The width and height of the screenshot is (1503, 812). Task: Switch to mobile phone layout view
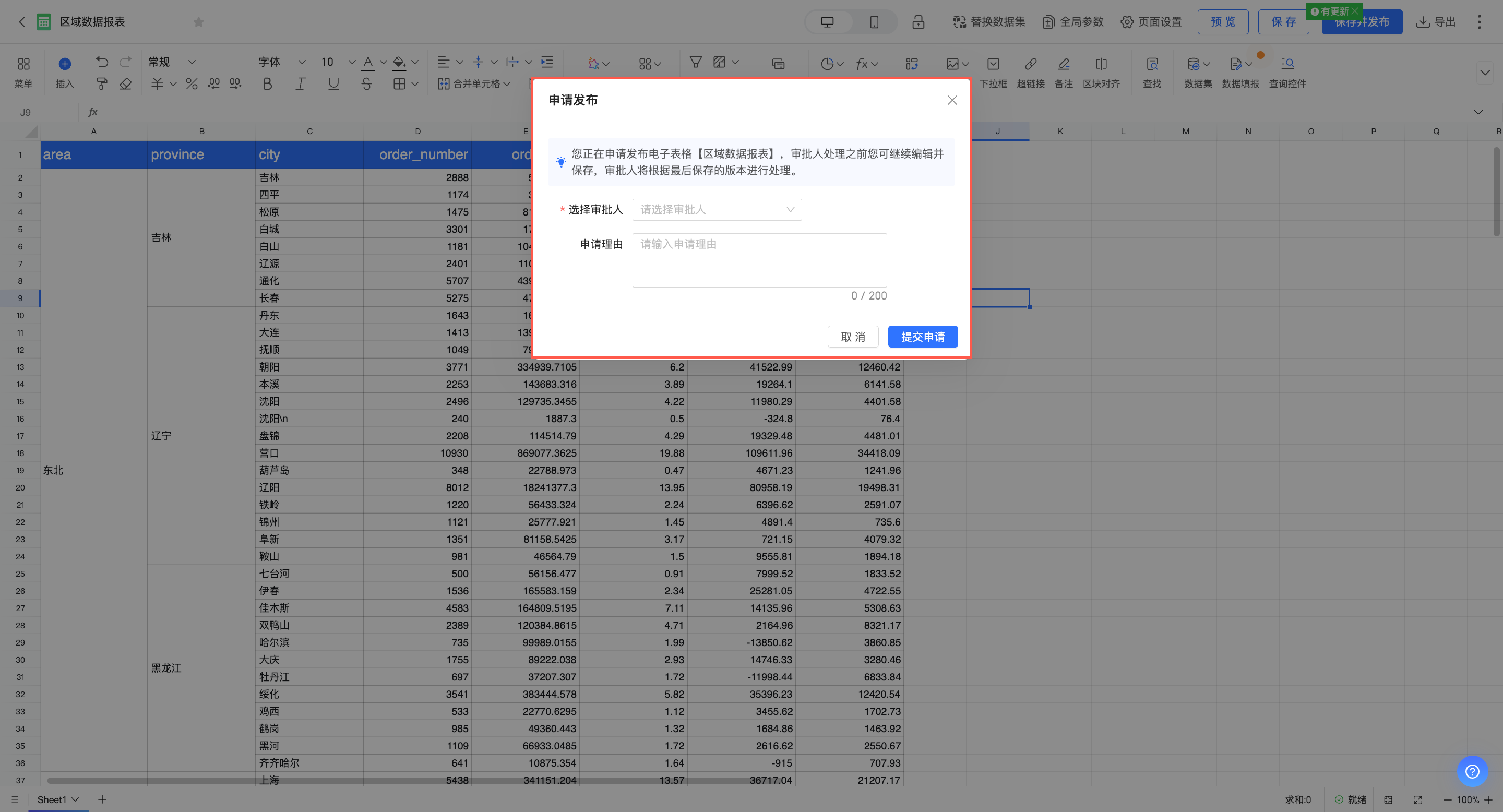coord(874,22)
